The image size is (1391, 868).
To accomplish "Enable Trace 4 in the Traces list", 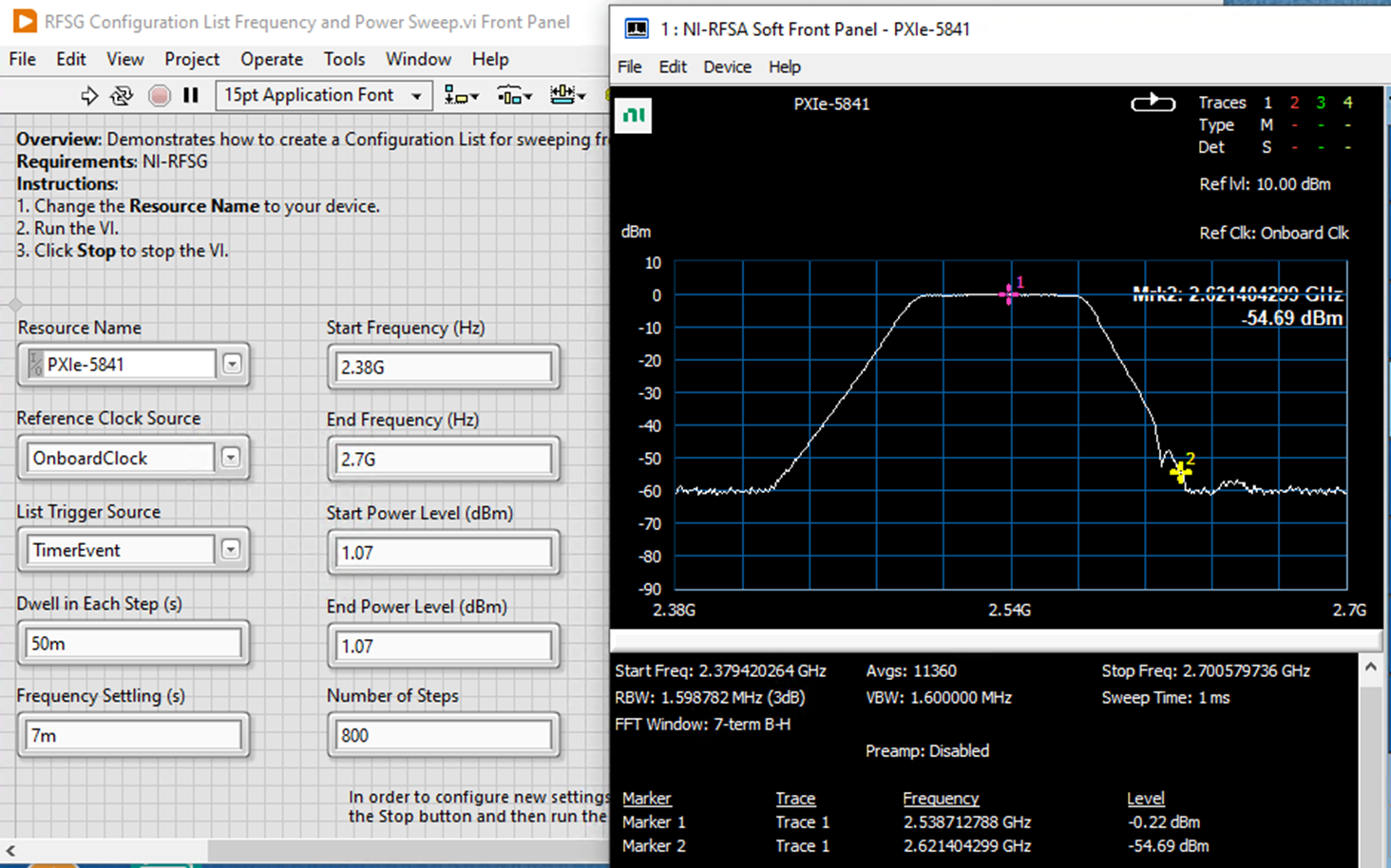I will (1347, 102).
